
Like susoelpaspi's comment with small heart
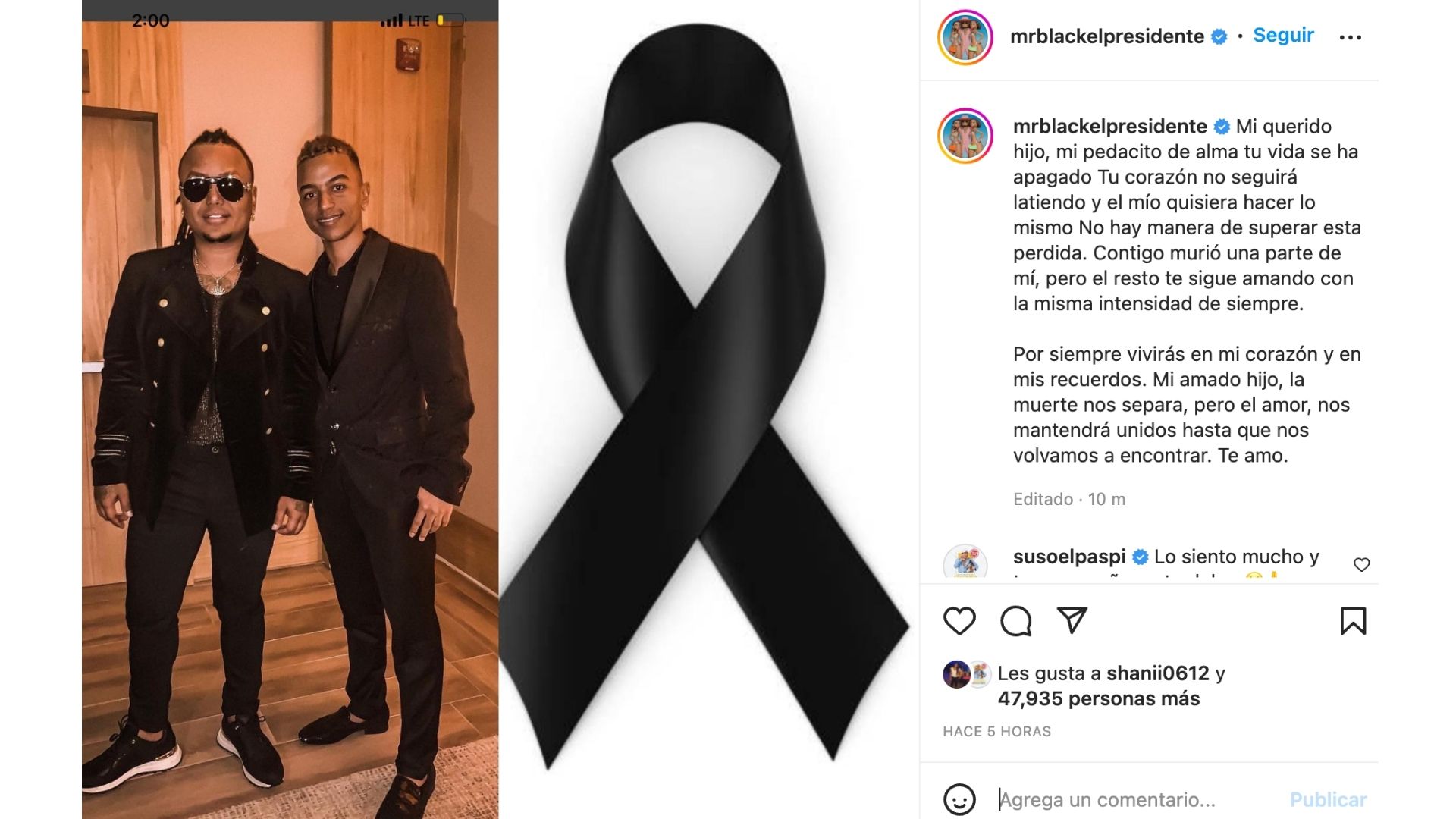[x=1362, y=565]
